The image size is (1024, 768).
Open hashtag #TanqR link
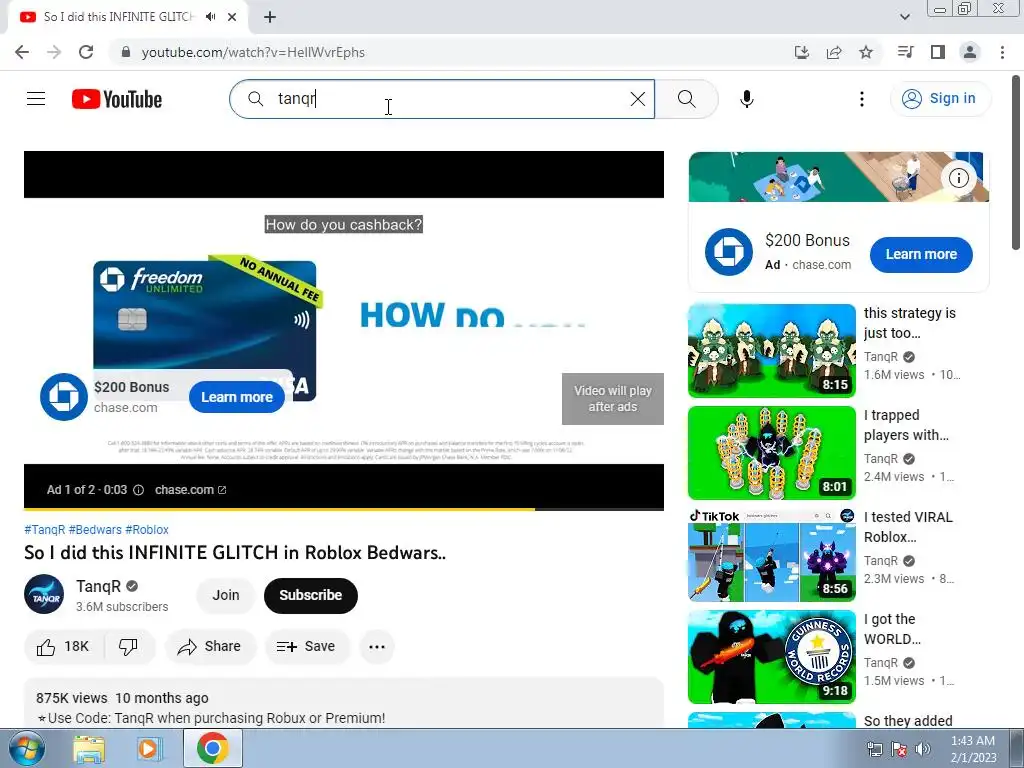[x=44, y=530]
